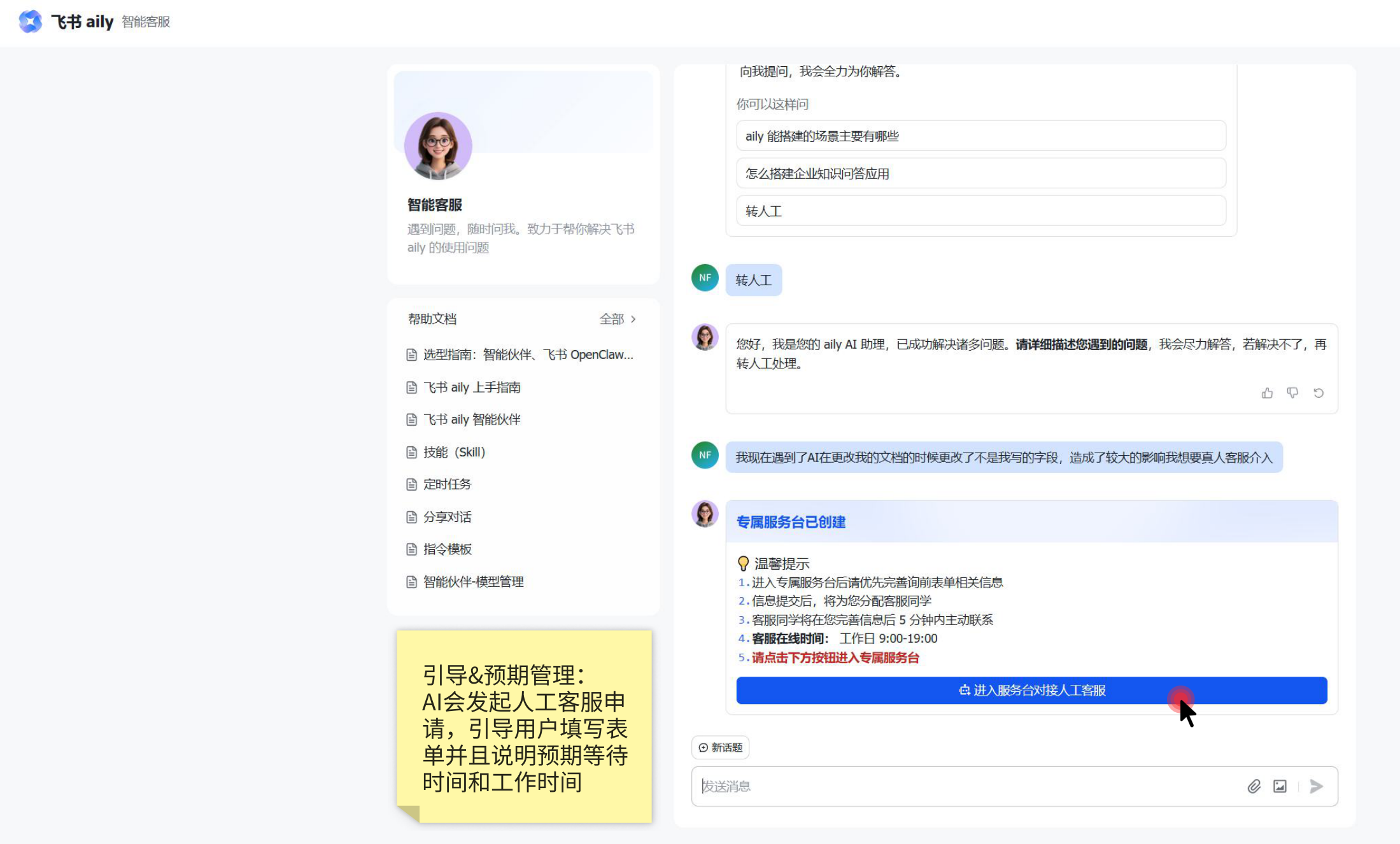This screenshot has height=844, width=1400.
Task: Click the paperclip attach file icon
Action: (x=1254, y=786)
